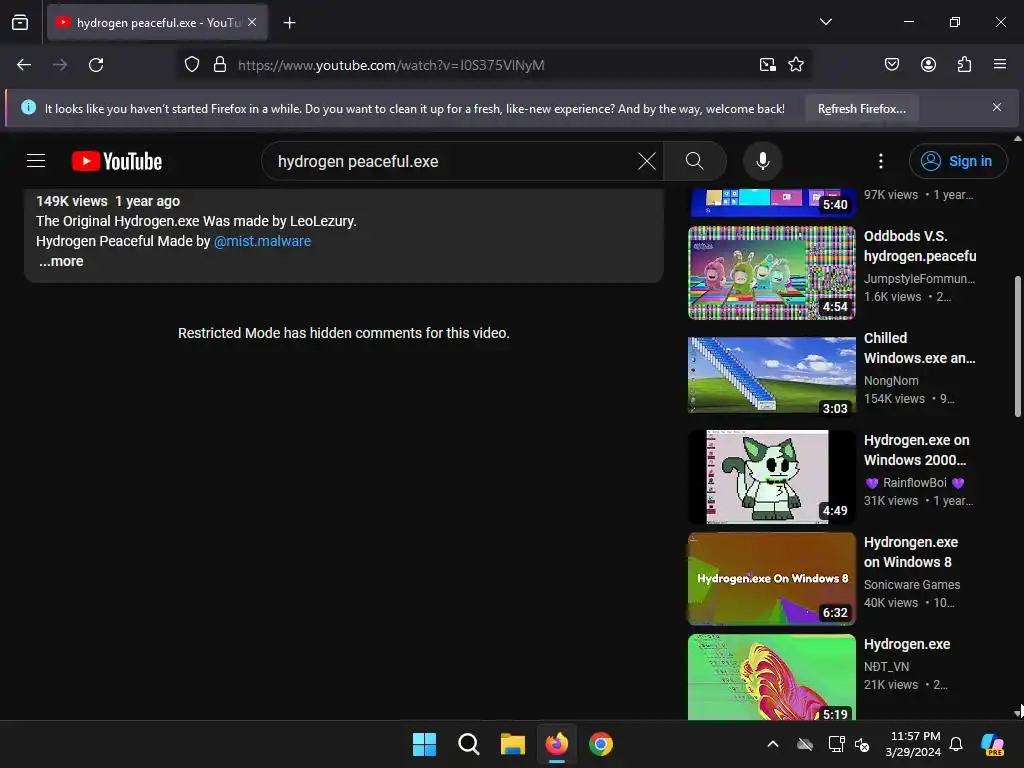Open Oddbods V.S. hydrogen.peaceful thumbnail
1024x768 pixels.
tap(771, 273)
